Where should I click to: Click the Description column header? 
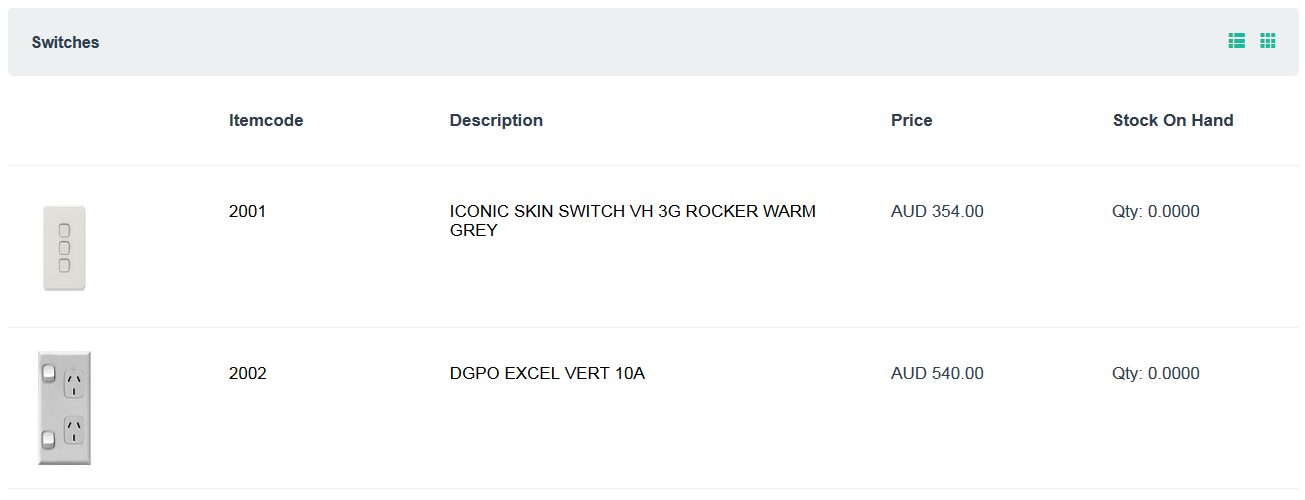tap(496, 121)
